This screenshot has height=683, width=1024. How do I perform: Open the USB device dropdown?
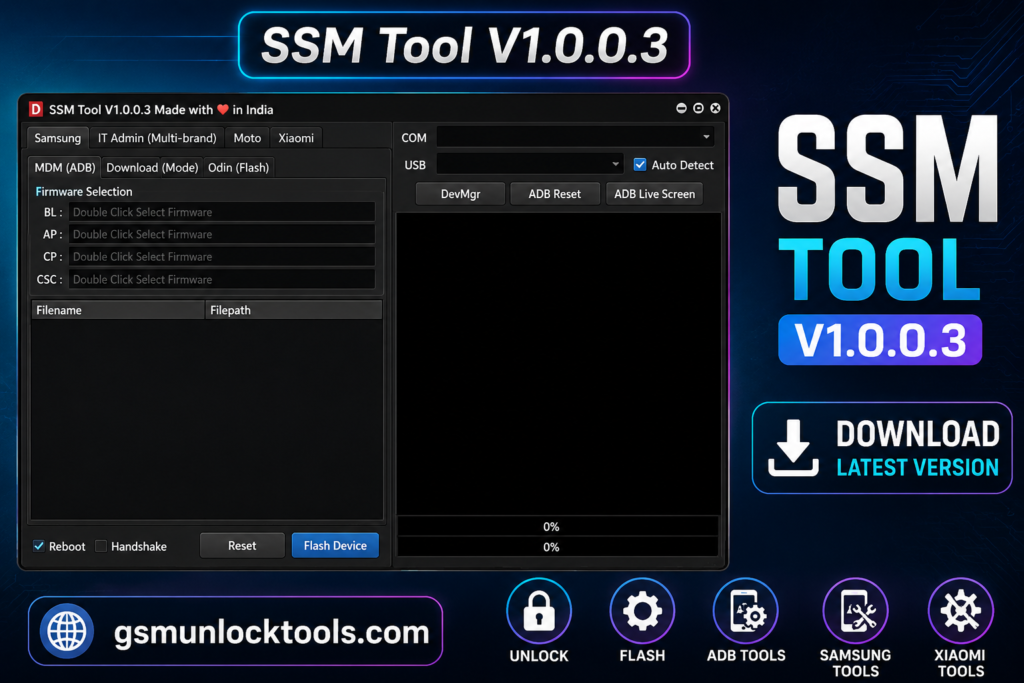[x=529, y=165]
